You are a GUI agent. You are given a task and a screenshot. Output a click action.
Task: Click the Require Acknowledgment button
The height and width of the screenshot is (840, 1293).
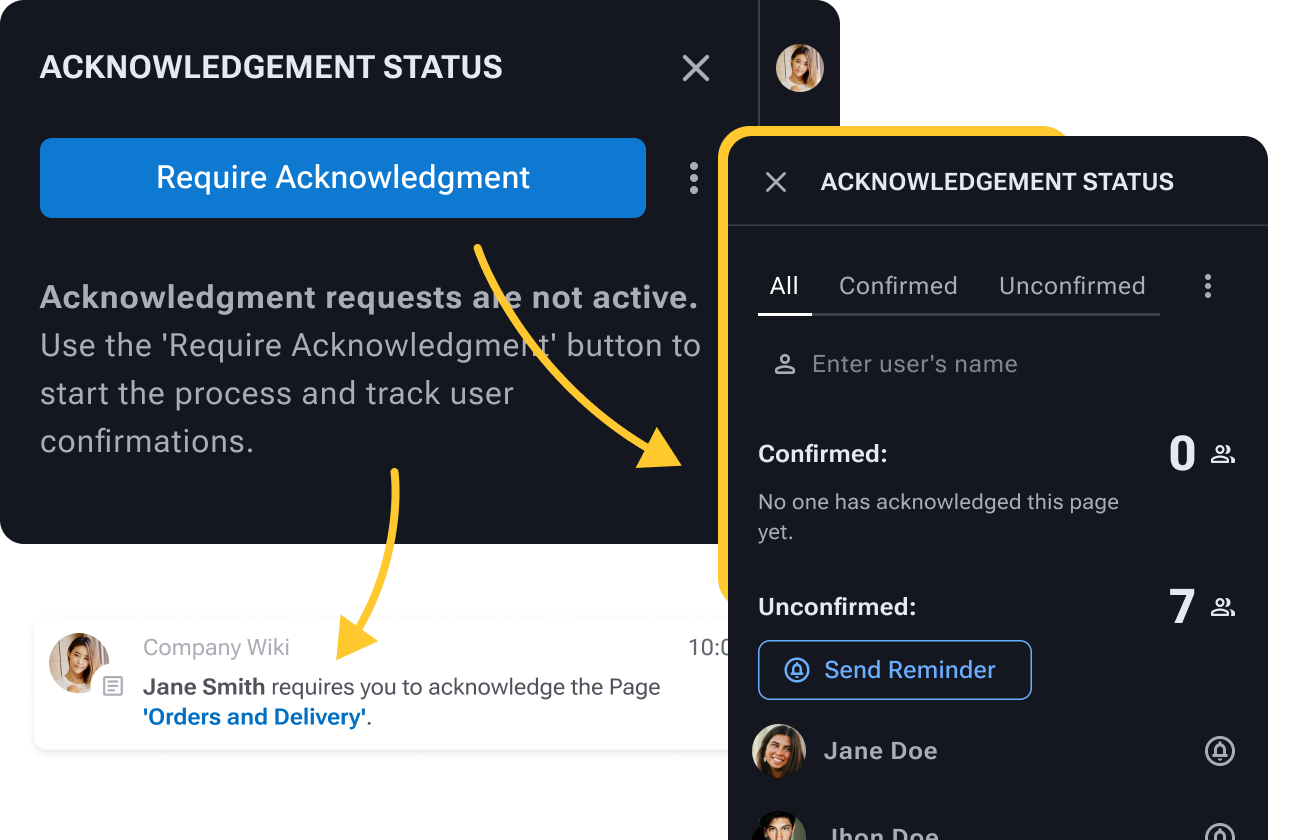pos(343,178)
